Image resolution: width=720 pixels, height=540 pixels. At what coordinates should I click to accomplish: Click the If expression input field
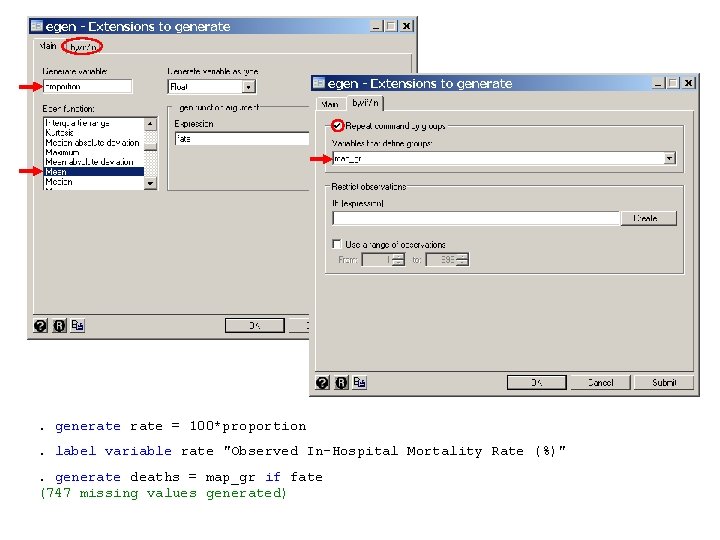tap(476, 218)
